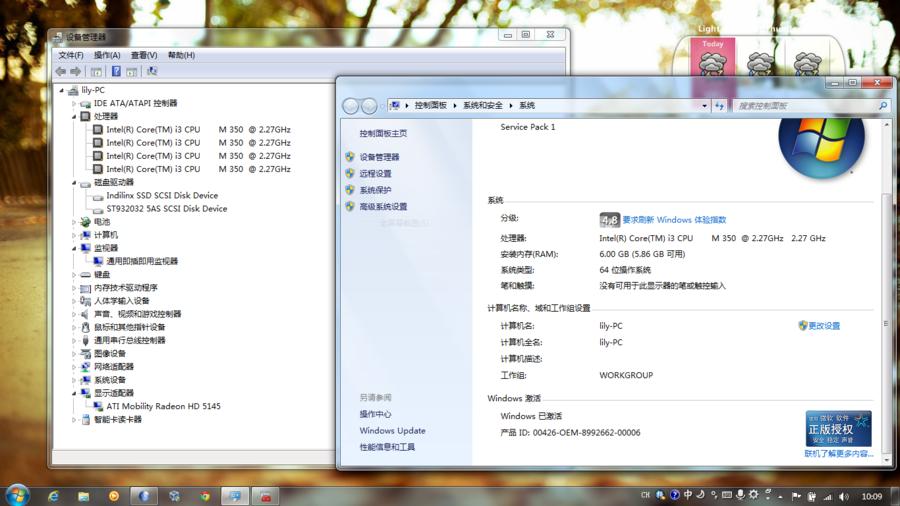This screenshot has width=900, height=506.
Task: Expand the 网络适配器 node
Action: pos(74,367)
